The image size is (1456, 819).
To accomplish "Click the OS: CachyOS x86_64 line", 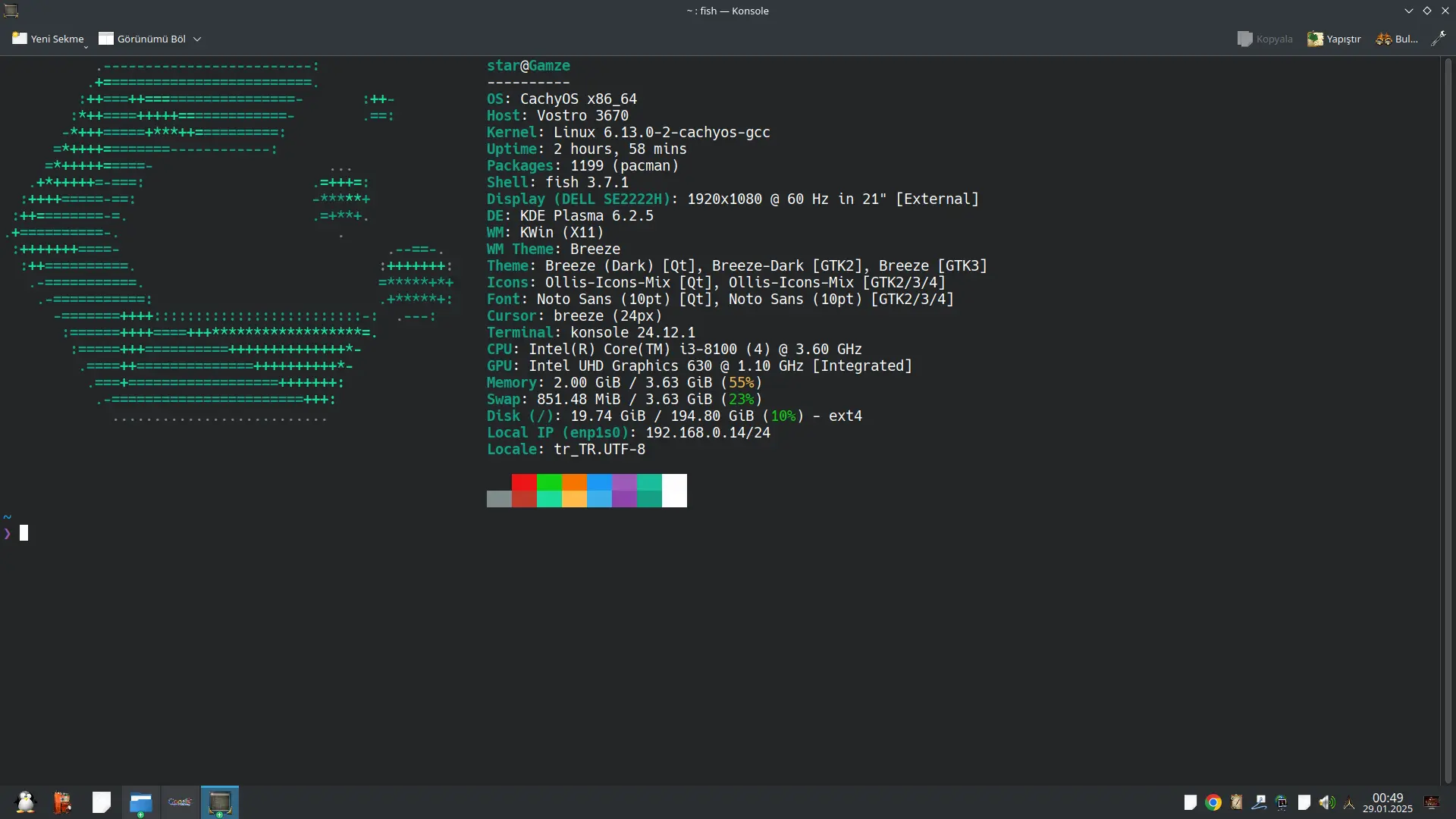I will pos(562,99).
